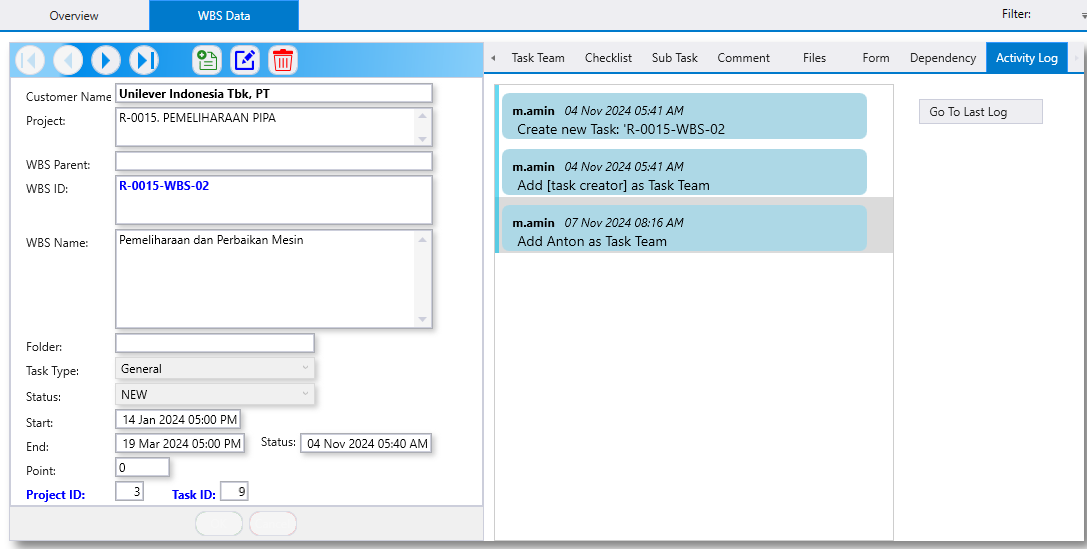Click the Task ID field

pos(234,491)
